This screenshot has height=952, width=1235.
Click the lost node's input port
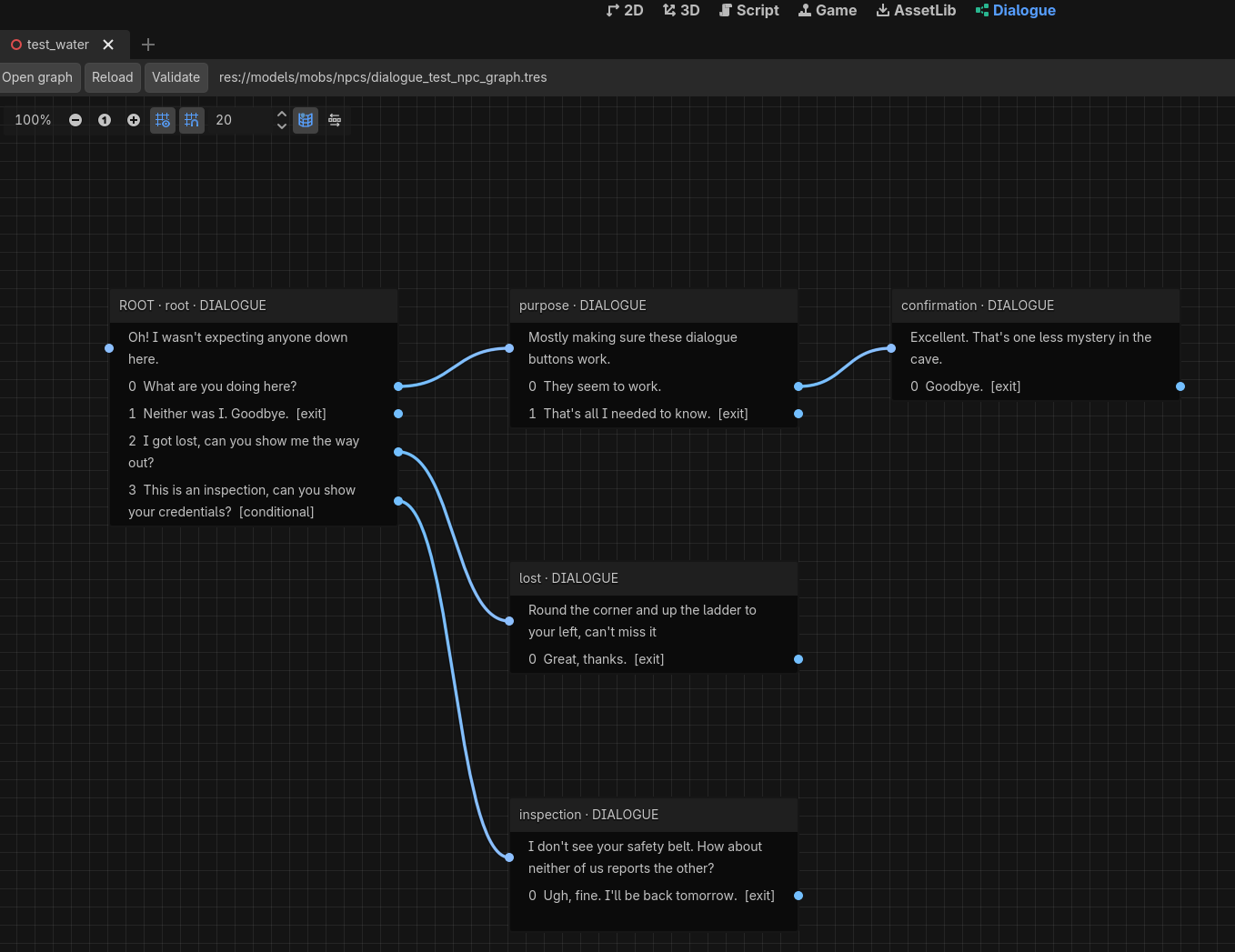[509, 621]
